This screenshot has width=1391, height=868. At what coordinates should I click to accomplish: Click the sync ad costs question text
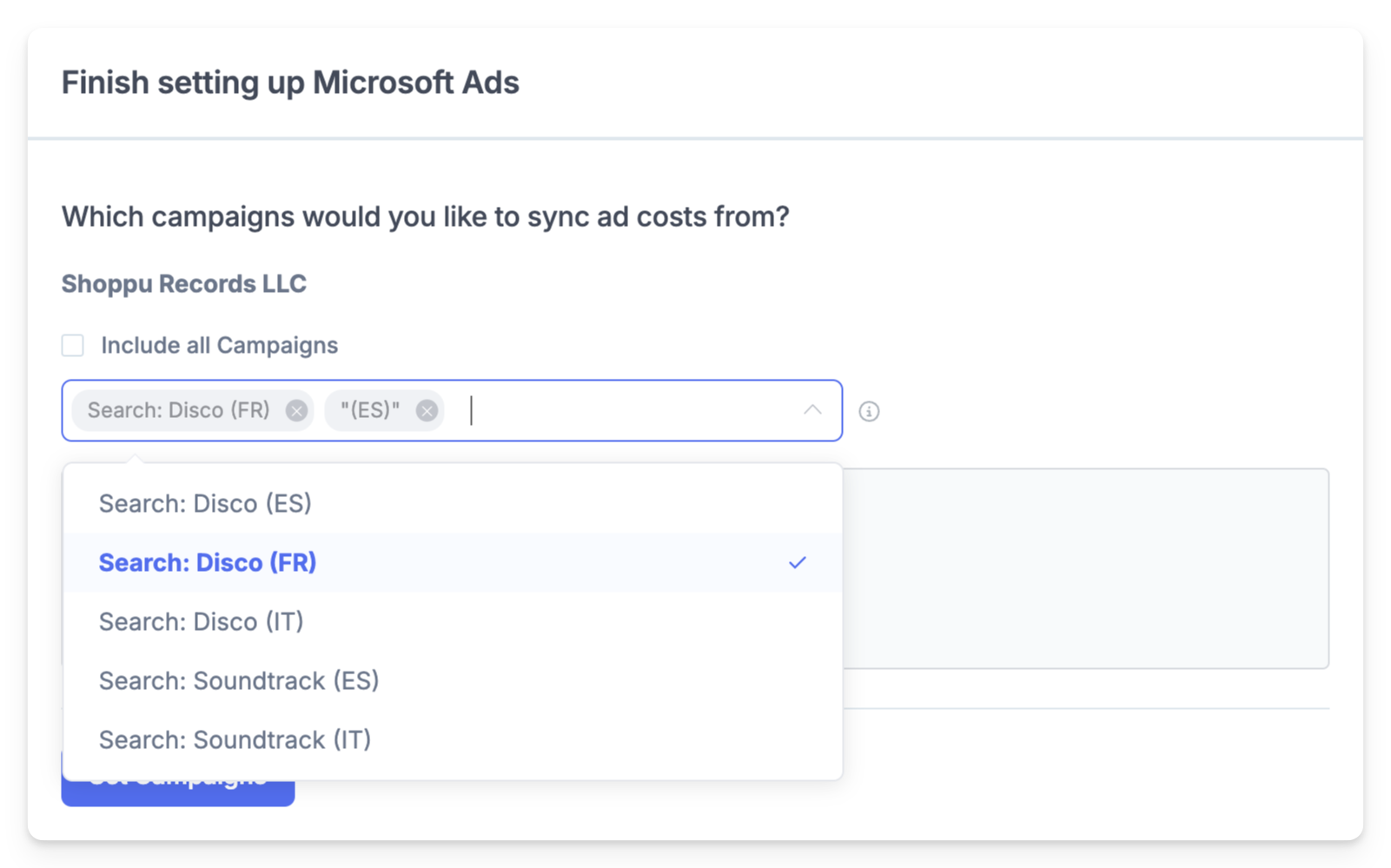pyautogui.click(x=426, y=216)
